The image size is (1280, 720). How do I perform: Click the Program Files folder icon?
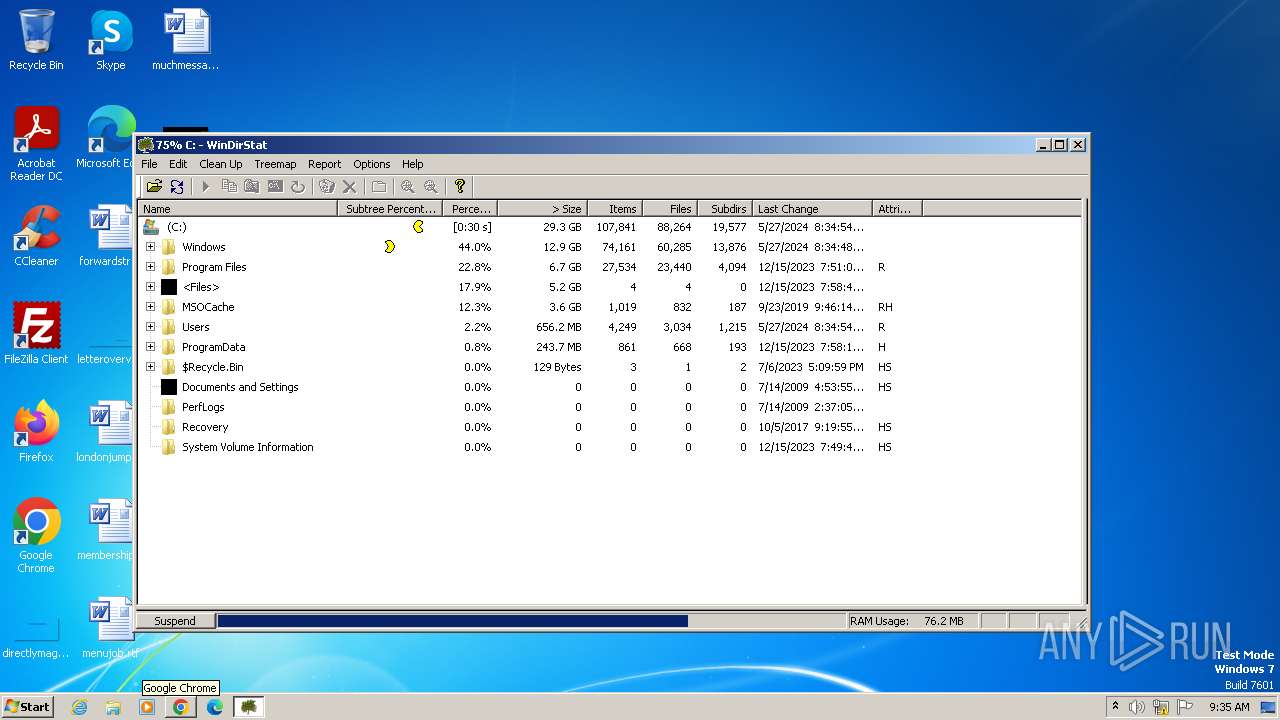pyautogui.click(x=169, y=267)
